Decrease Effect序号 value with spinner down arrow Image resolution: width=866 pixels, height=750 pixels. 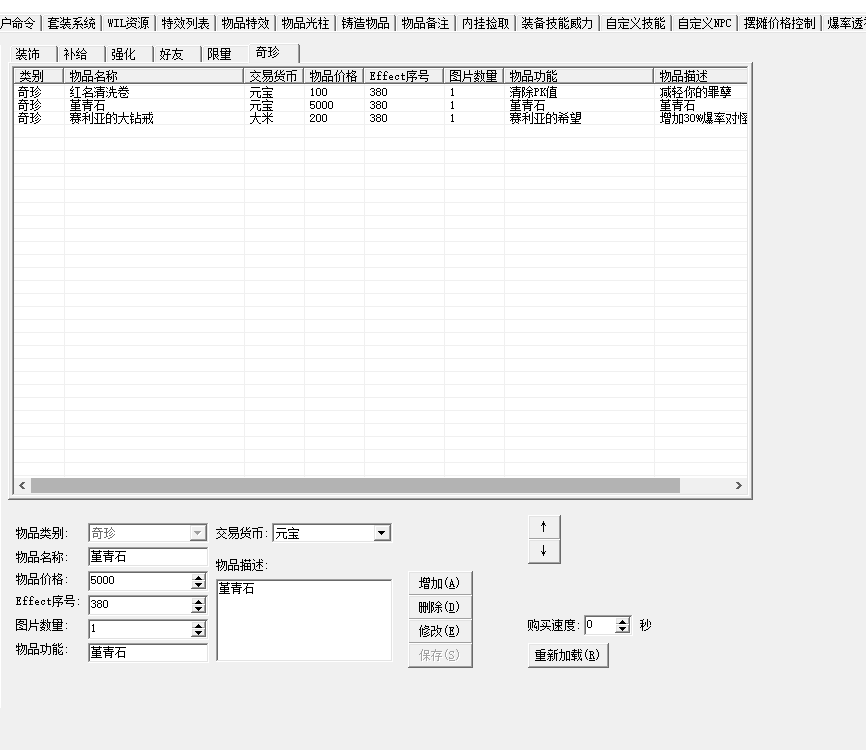pyautogui.click(x=198, y=609)
